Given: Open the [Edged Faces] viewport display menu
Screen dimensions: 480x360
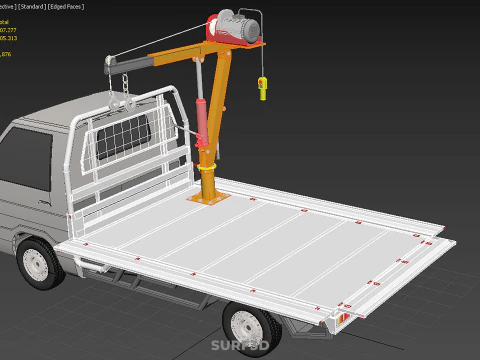Looking at the screenshot, I should 66,6.
